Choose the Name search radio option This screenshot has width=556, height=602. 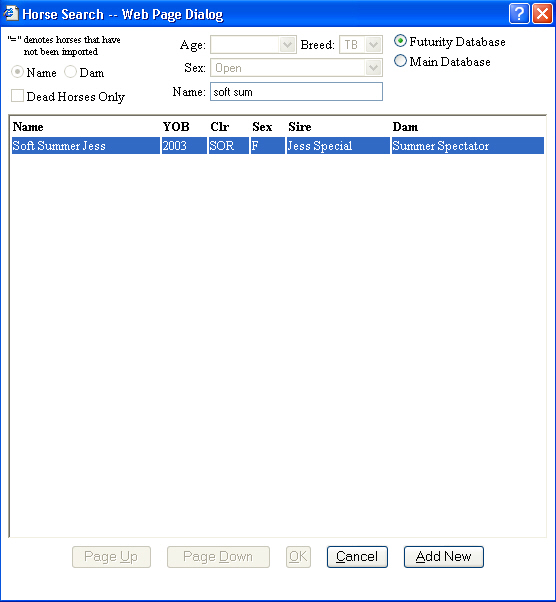click(17, 72)
